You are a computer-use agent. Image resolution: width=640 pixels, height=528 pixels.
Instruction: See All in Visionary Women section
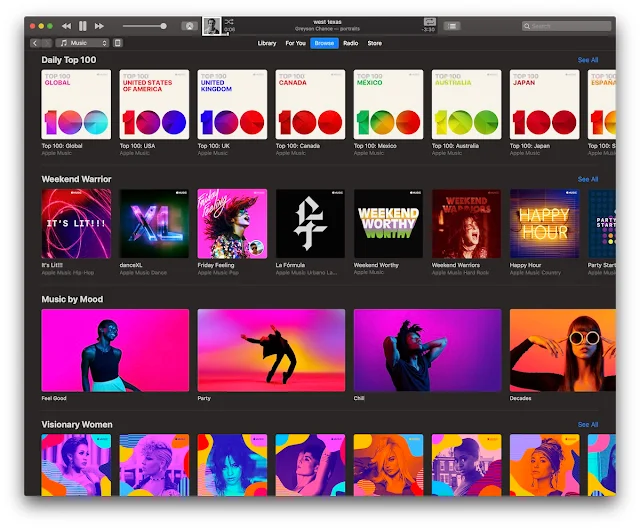tap(588, 425)
